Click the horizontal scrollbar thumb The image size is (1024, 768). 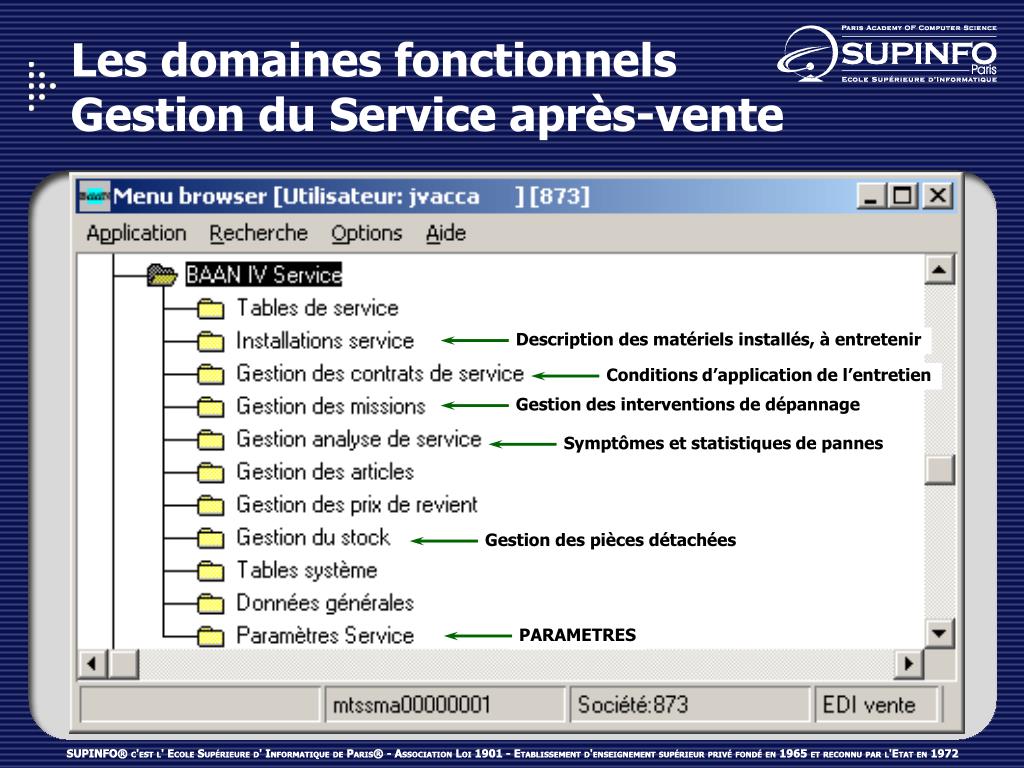[123, 664]
